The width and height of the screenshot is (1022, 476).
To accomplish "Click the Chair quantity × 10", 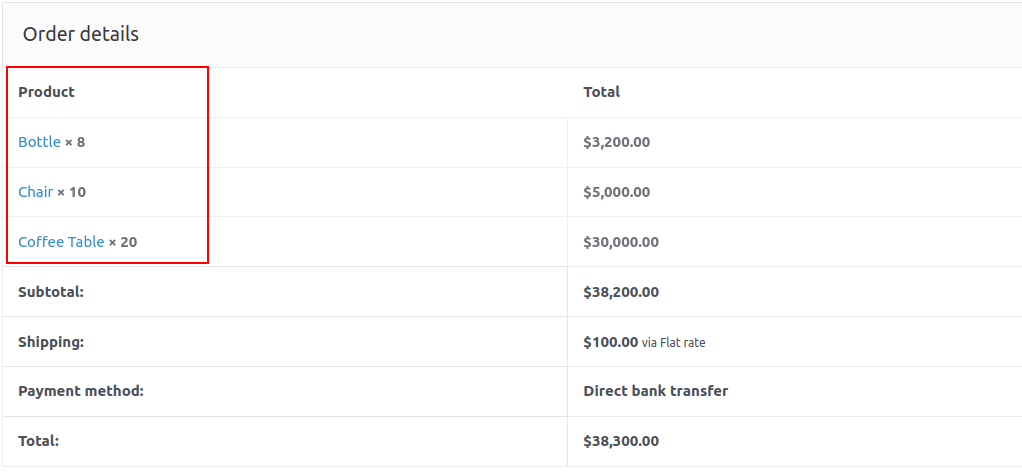I will [x=72, y=192].
